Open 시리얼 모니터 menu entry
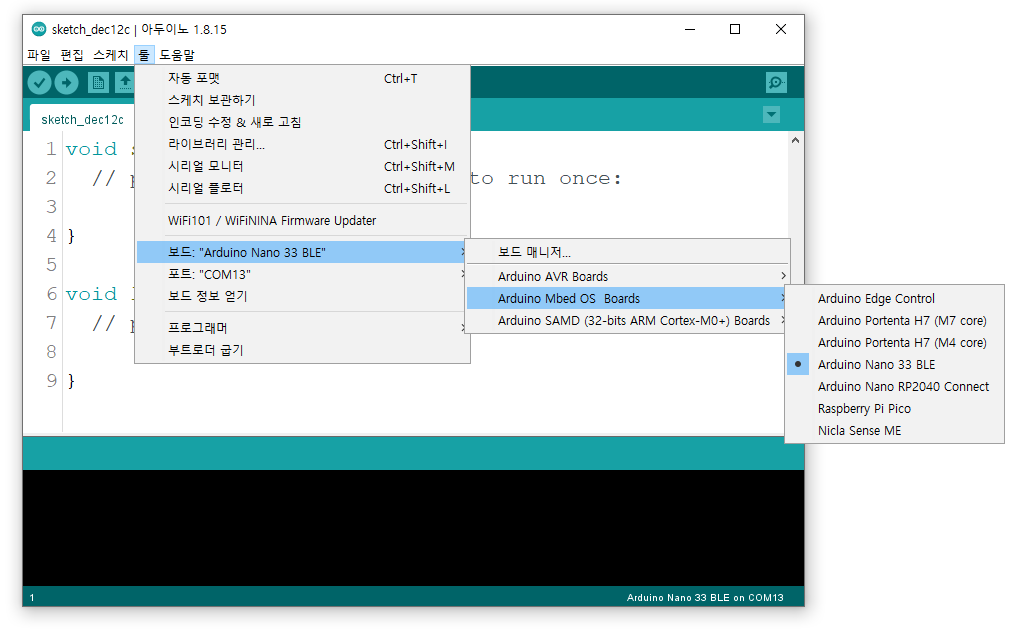Screen dimensions: 1036x630 point(303,166)
